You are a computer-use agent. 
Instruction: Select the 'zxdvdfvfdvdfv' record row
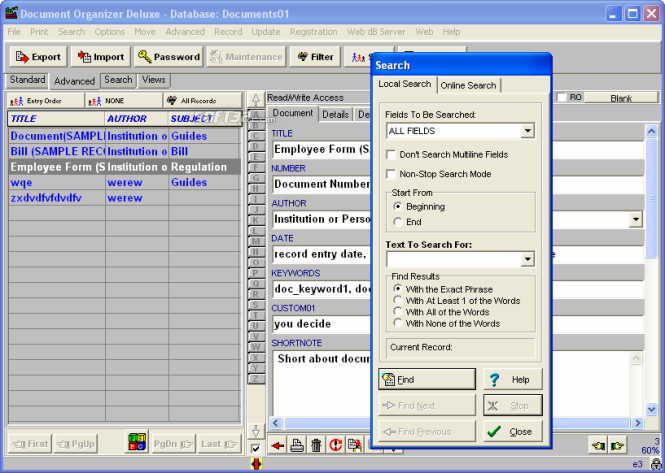[124, 198]
